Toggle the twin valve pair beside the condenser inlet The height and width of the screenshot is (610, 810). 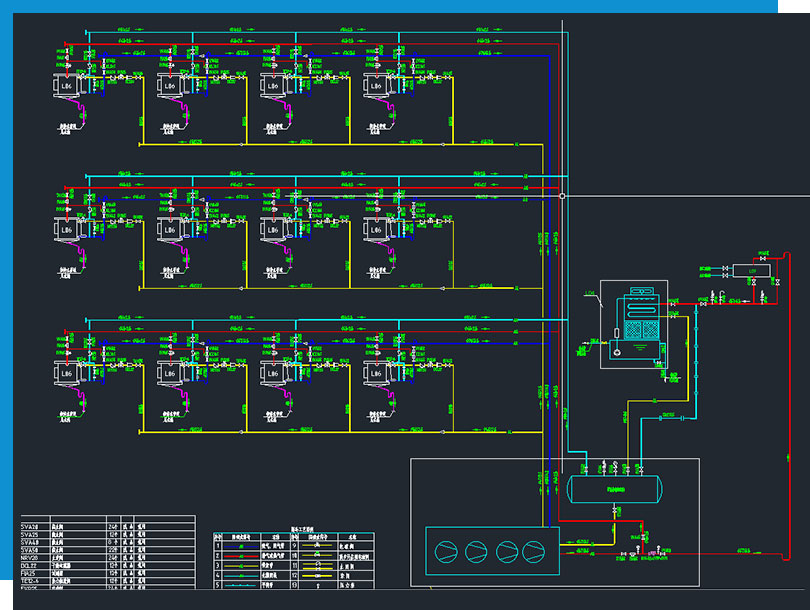click(724, 270)
